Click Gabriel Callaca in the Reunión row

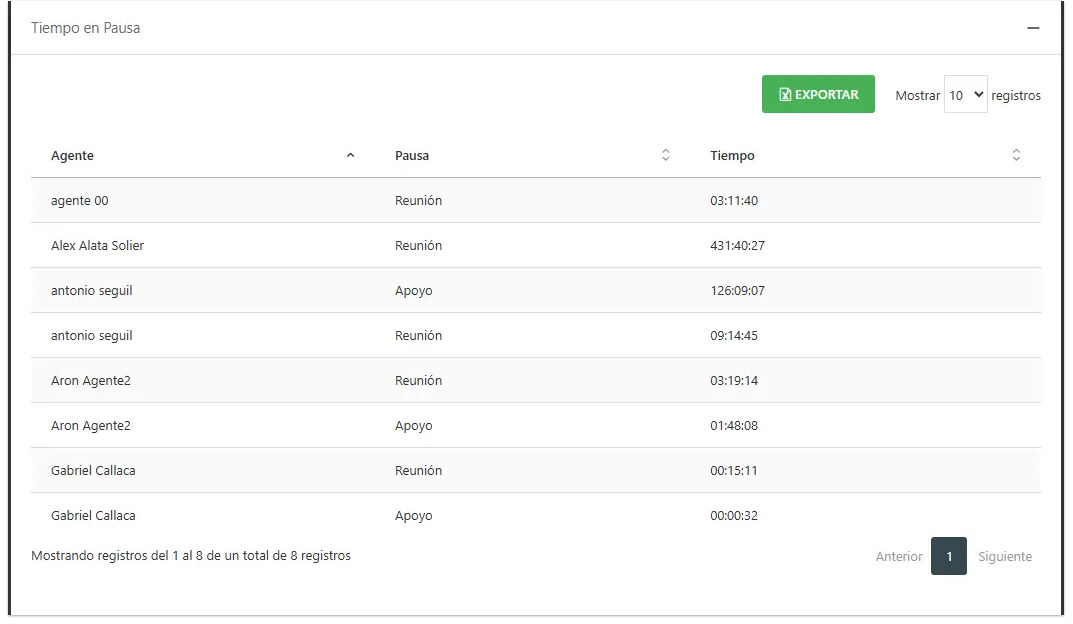pos(93,471)
